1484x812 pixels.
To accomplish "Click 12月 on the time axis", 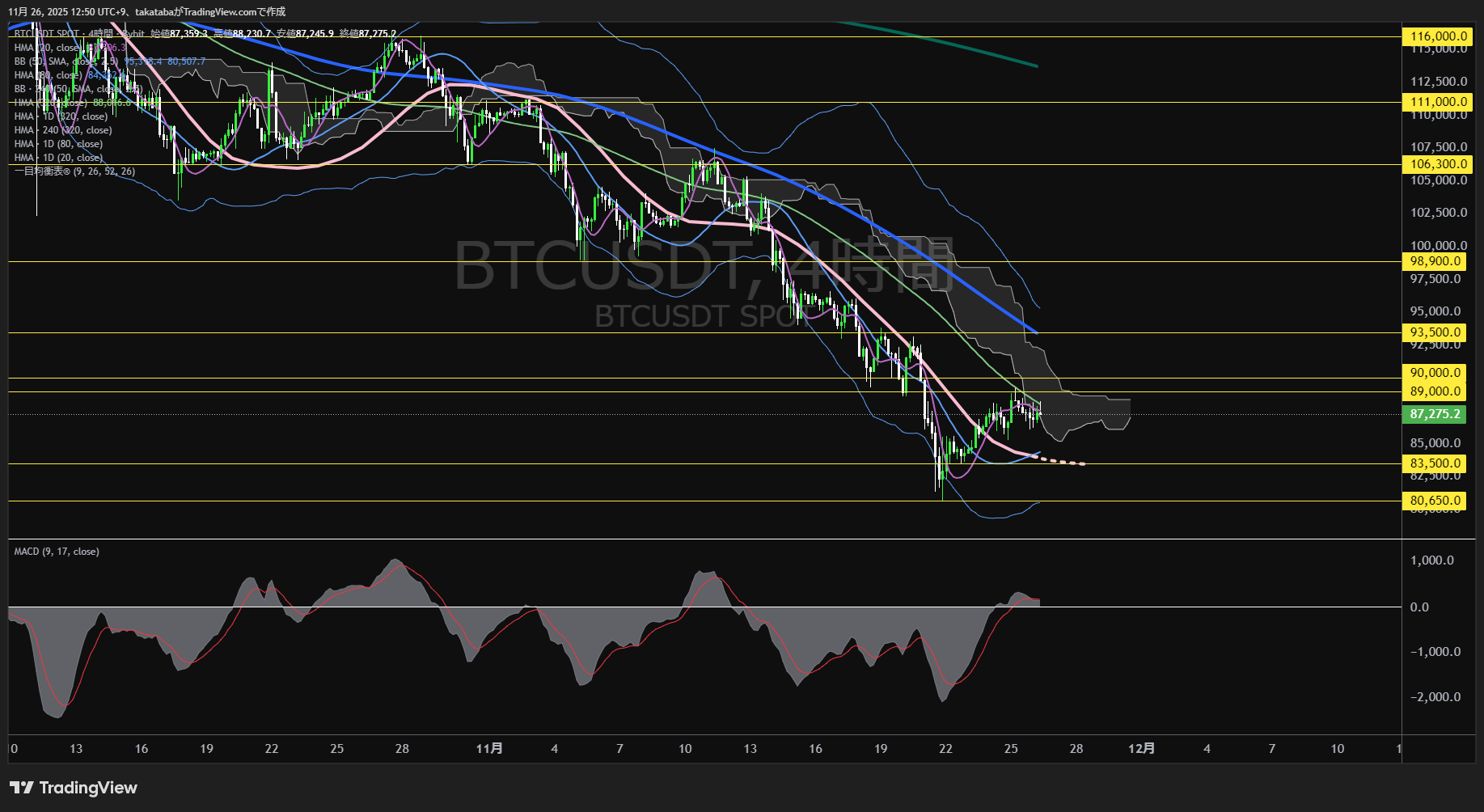I will click(x=1143, y=748).
